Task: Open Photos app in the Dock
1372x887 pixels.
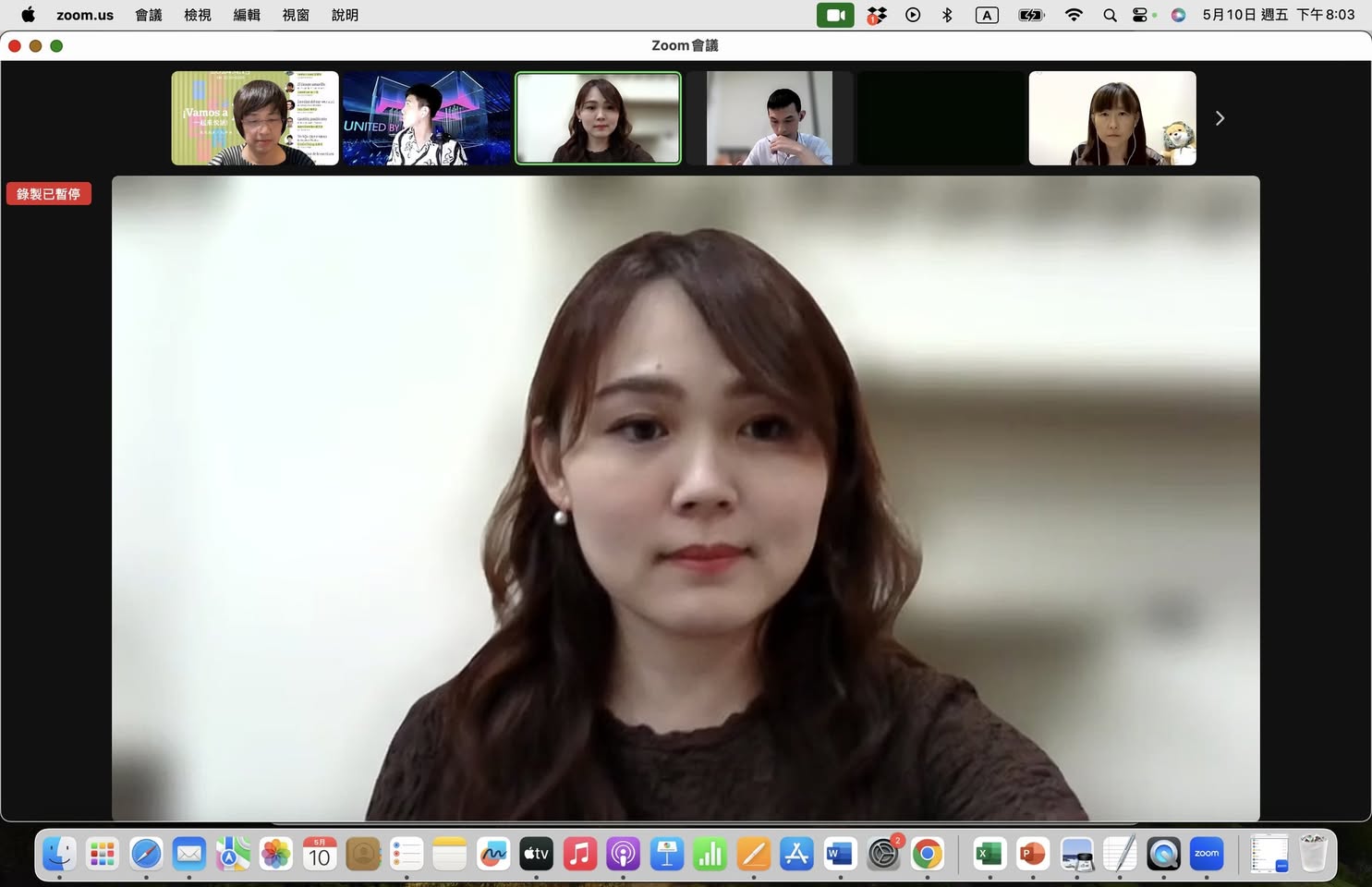Action: click(x=275, y=854)
